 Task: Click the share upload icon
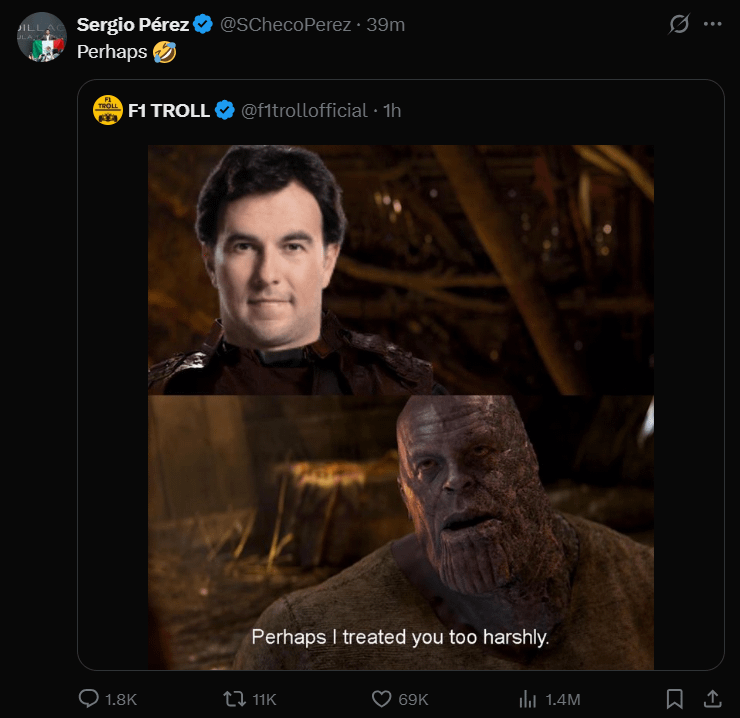(713, 698)
